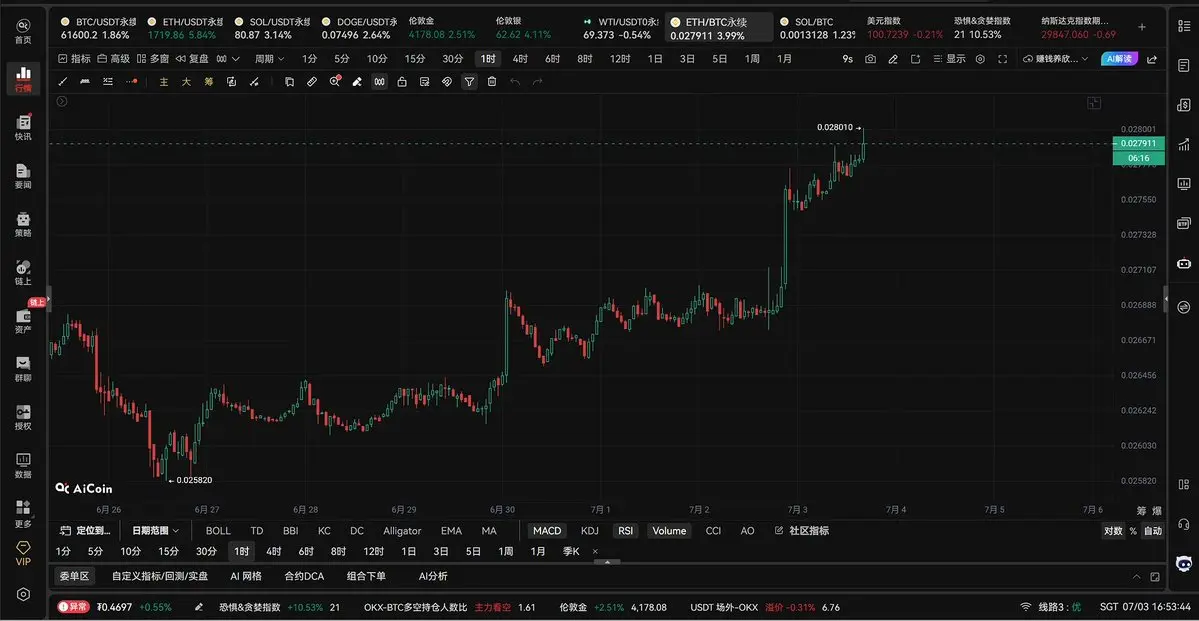Toggle the 主 main-force indicator
Viewport: 1199px width, 621px height.
click(164, 82)
